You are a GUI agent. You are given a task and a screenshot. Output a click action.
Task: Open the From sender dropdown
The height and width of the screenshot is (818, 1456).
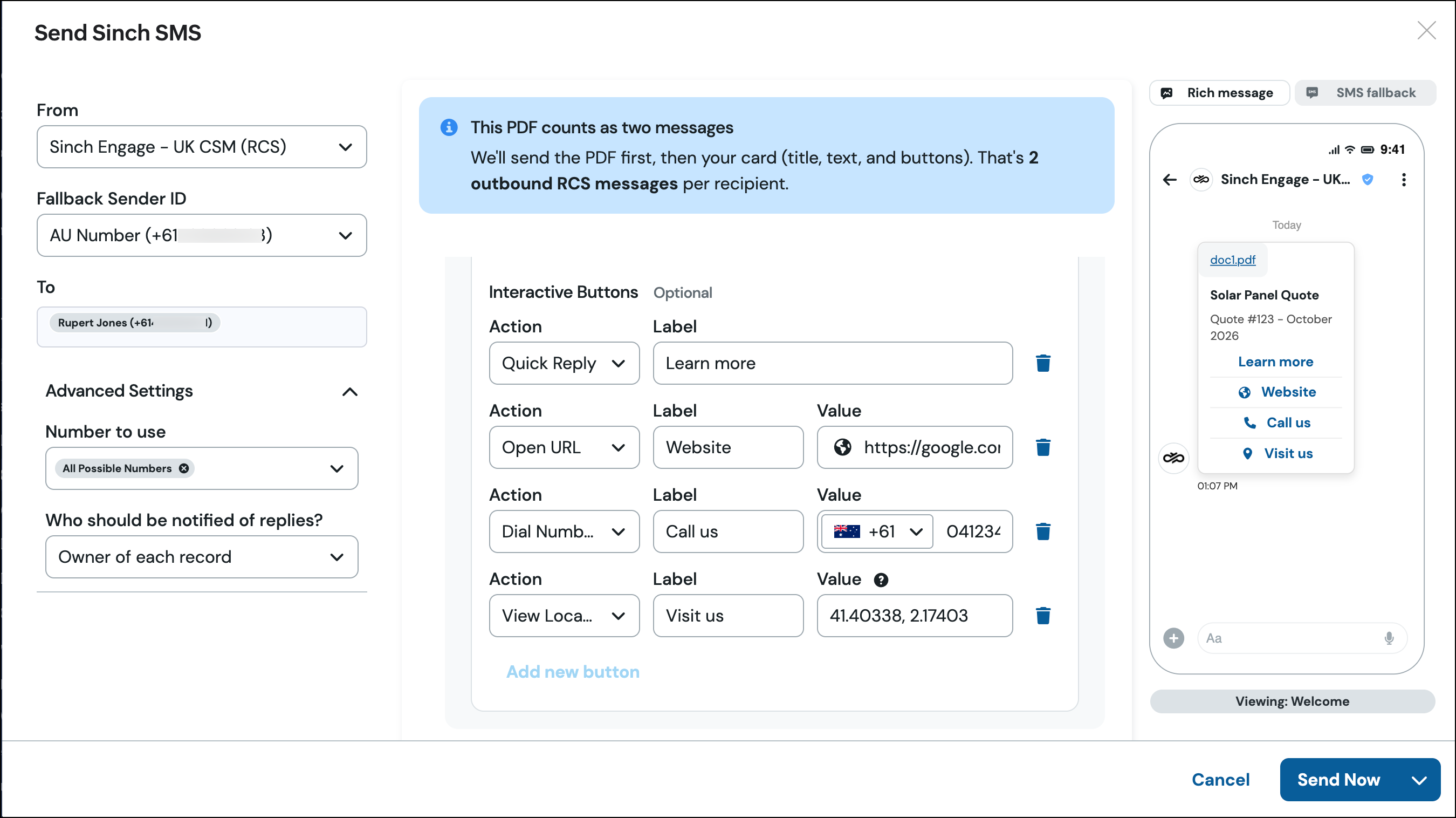point(202,147)
